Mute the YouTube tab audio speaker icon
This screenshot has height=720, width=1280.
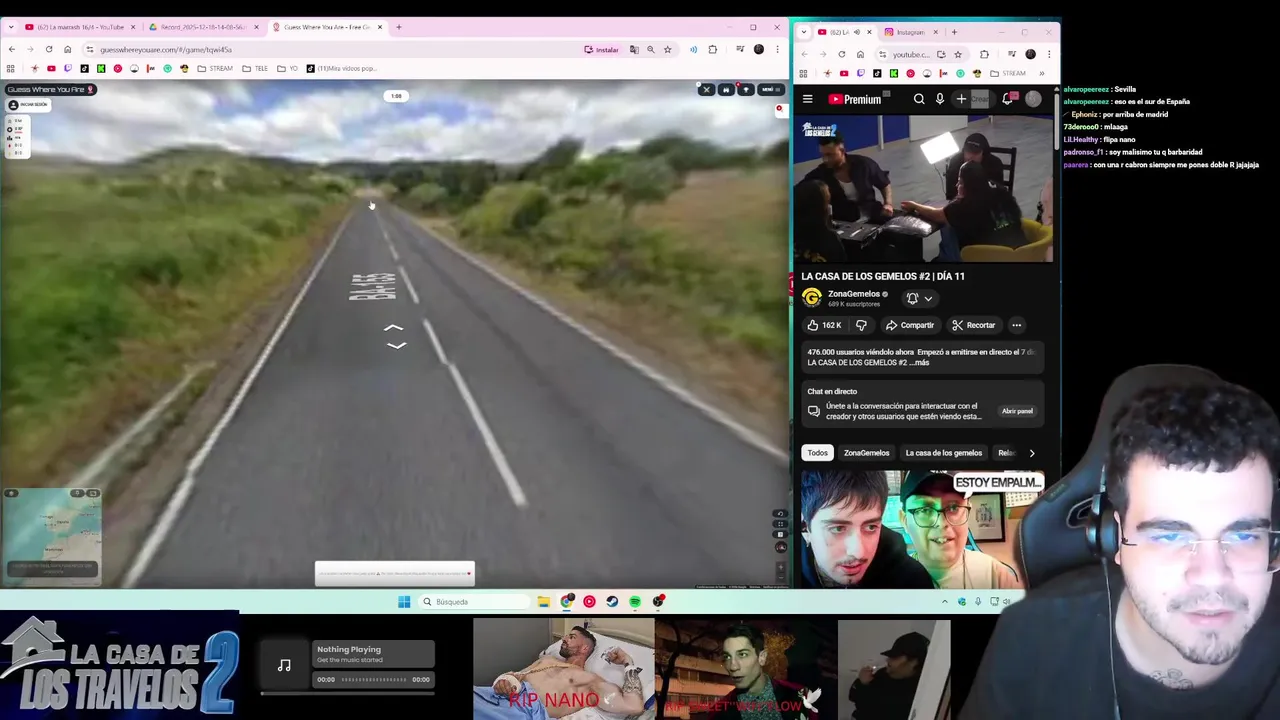click(x=856, y=32)
